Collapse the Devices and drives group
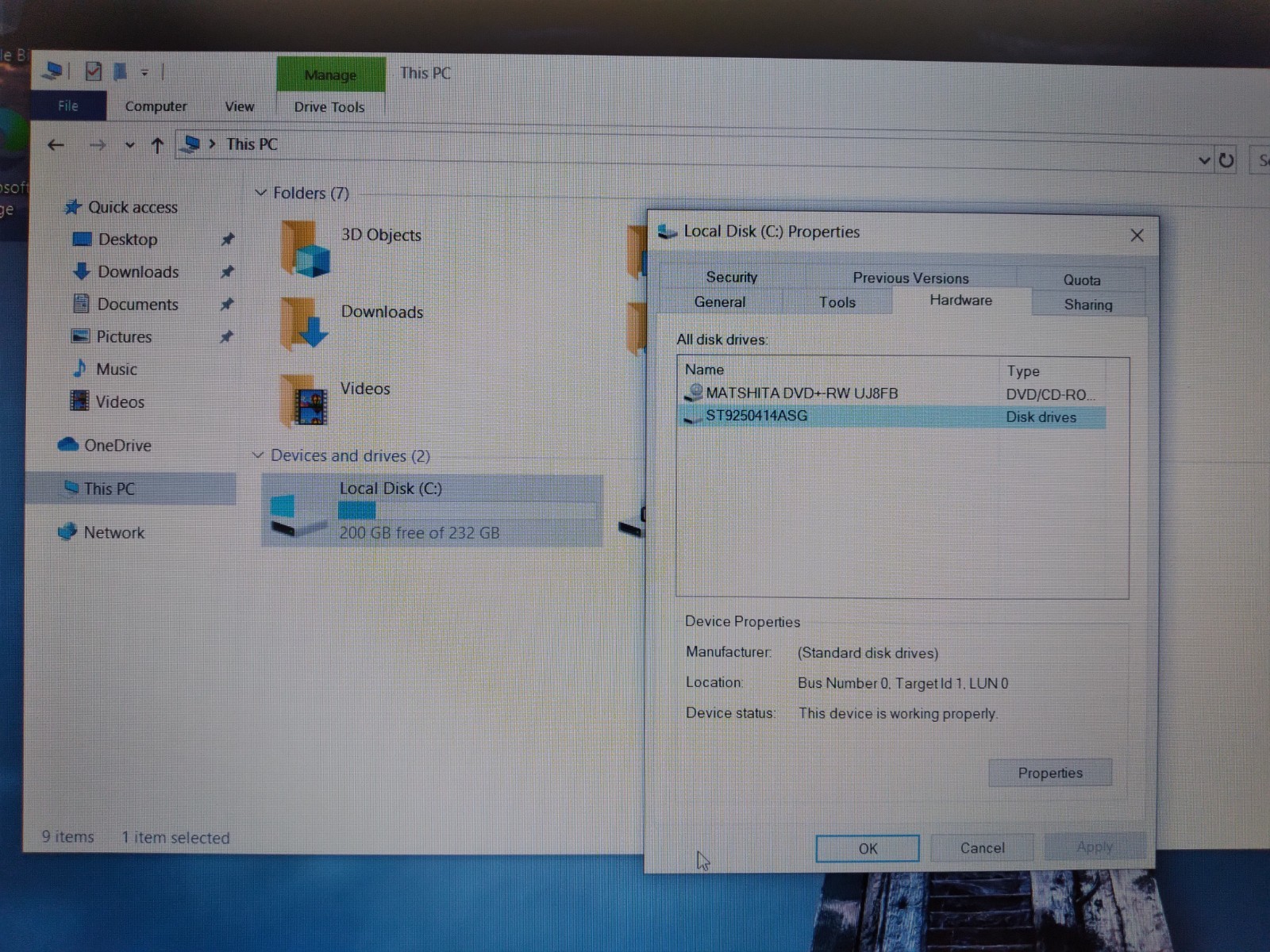This screenshot has height=952, width=1270. [x=258, y=455]
